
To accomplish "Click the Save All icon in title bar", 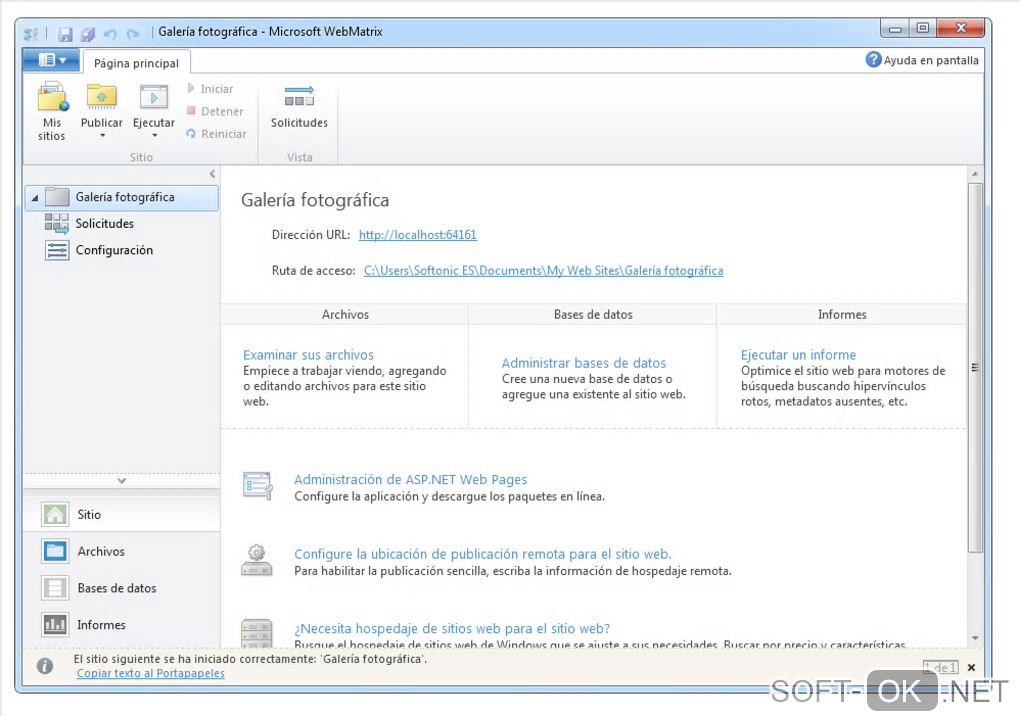I will [88, 34].
